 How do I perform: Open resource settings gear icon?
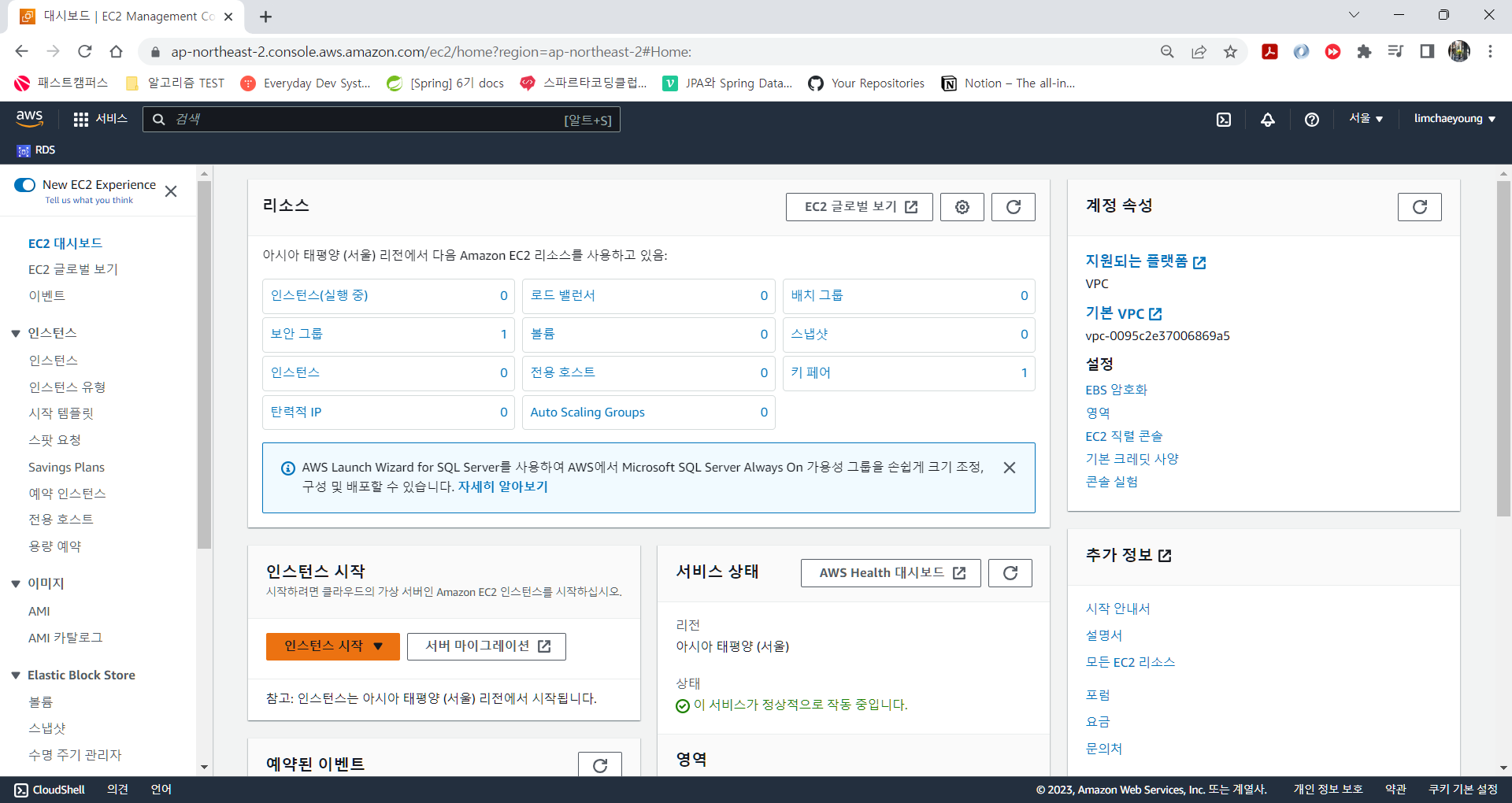[962, 207]
